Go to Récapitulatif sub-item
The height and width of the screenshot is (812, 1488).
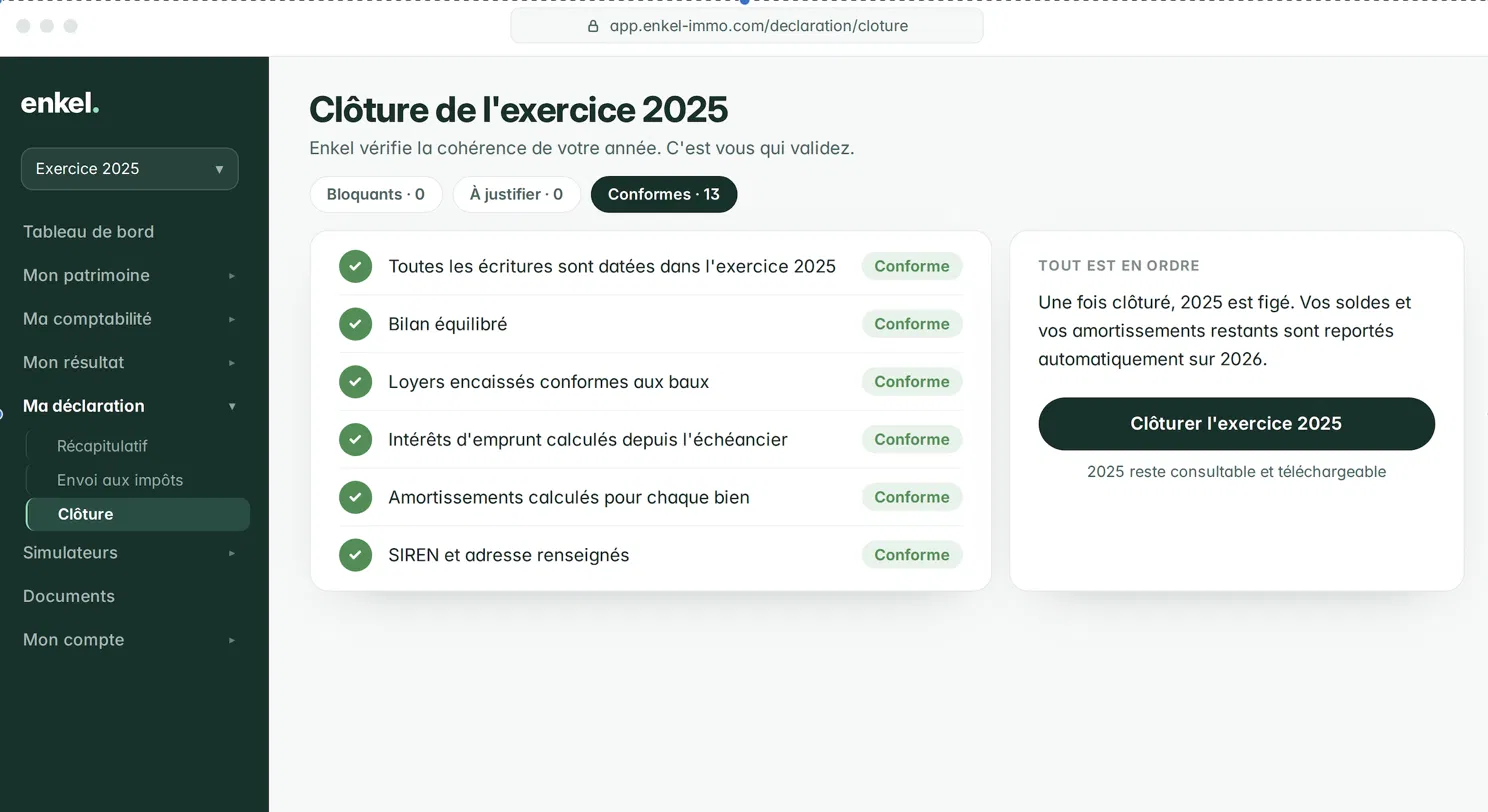(102, 446)
